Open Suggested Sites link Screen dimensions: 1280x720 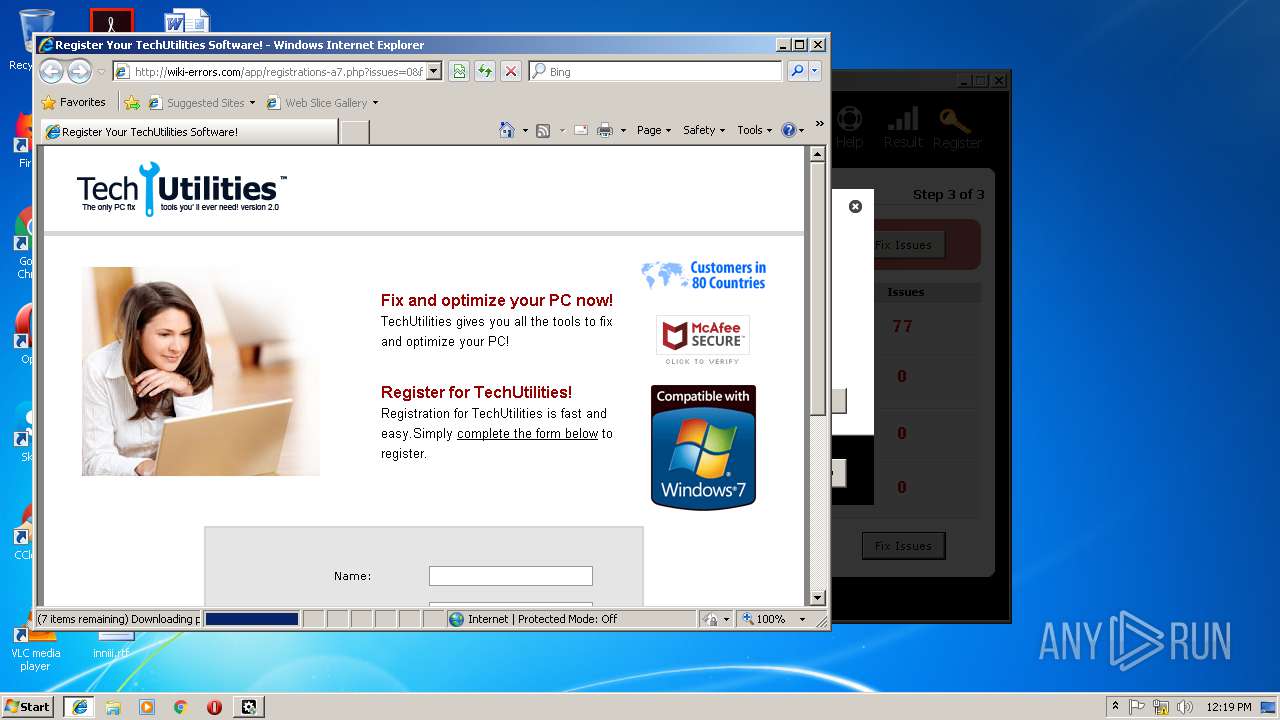[201, 102]
